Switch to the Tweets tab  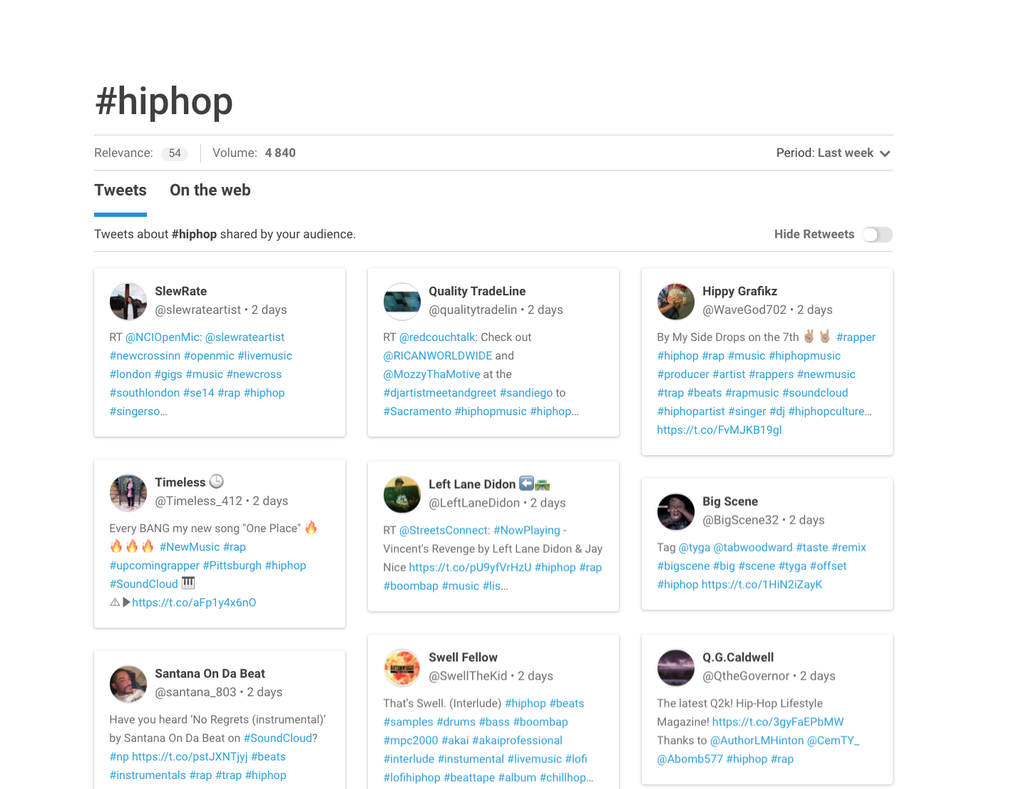(x=120, y=190)
